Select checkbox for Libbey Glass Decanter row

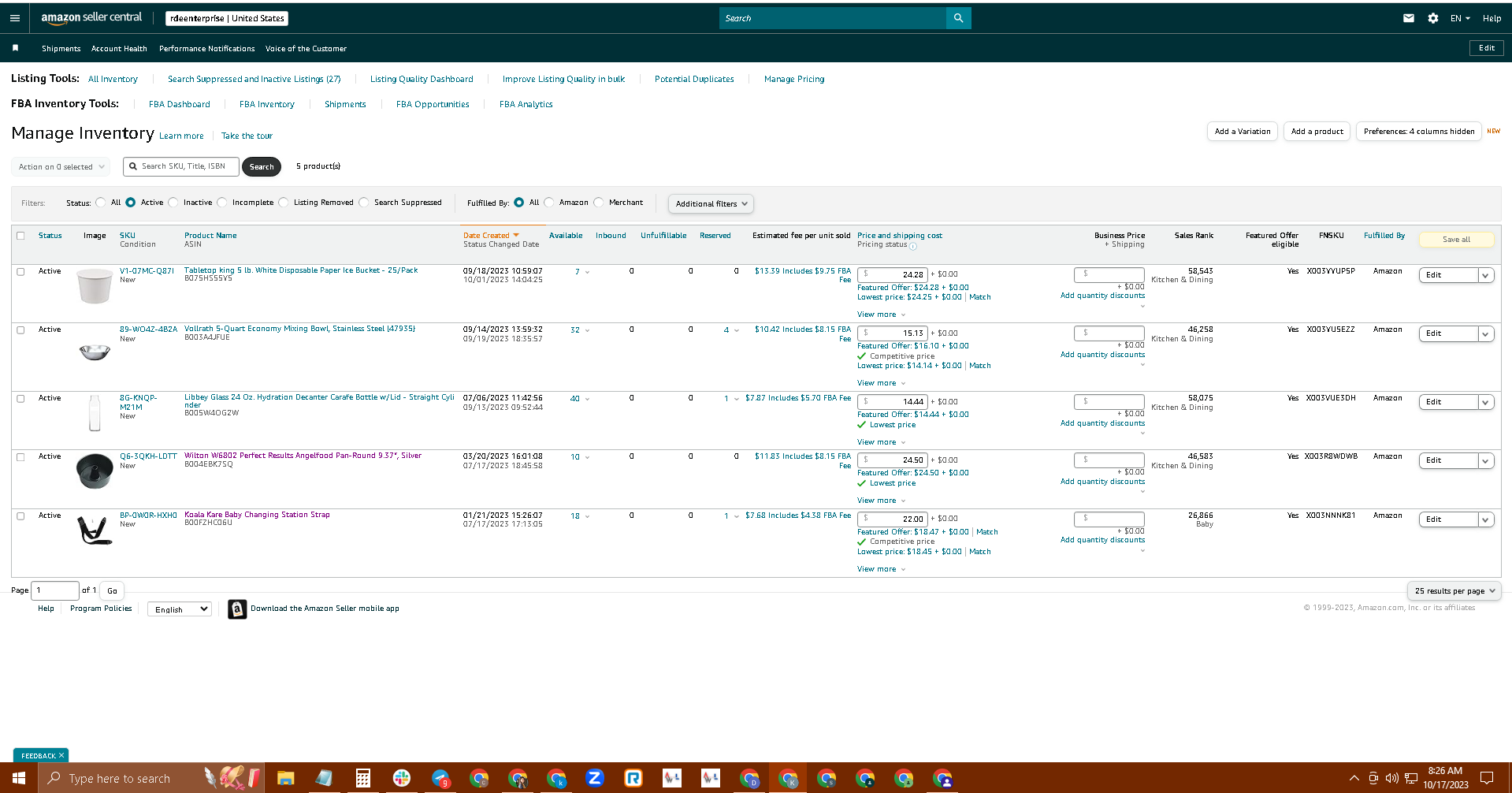(20, 398)
